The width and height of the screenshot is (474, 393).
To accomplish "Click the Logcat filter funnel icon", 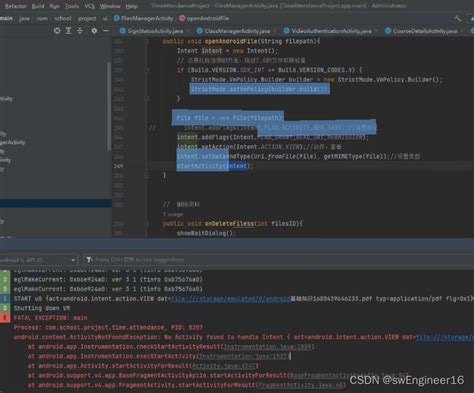I will [89, 260].
